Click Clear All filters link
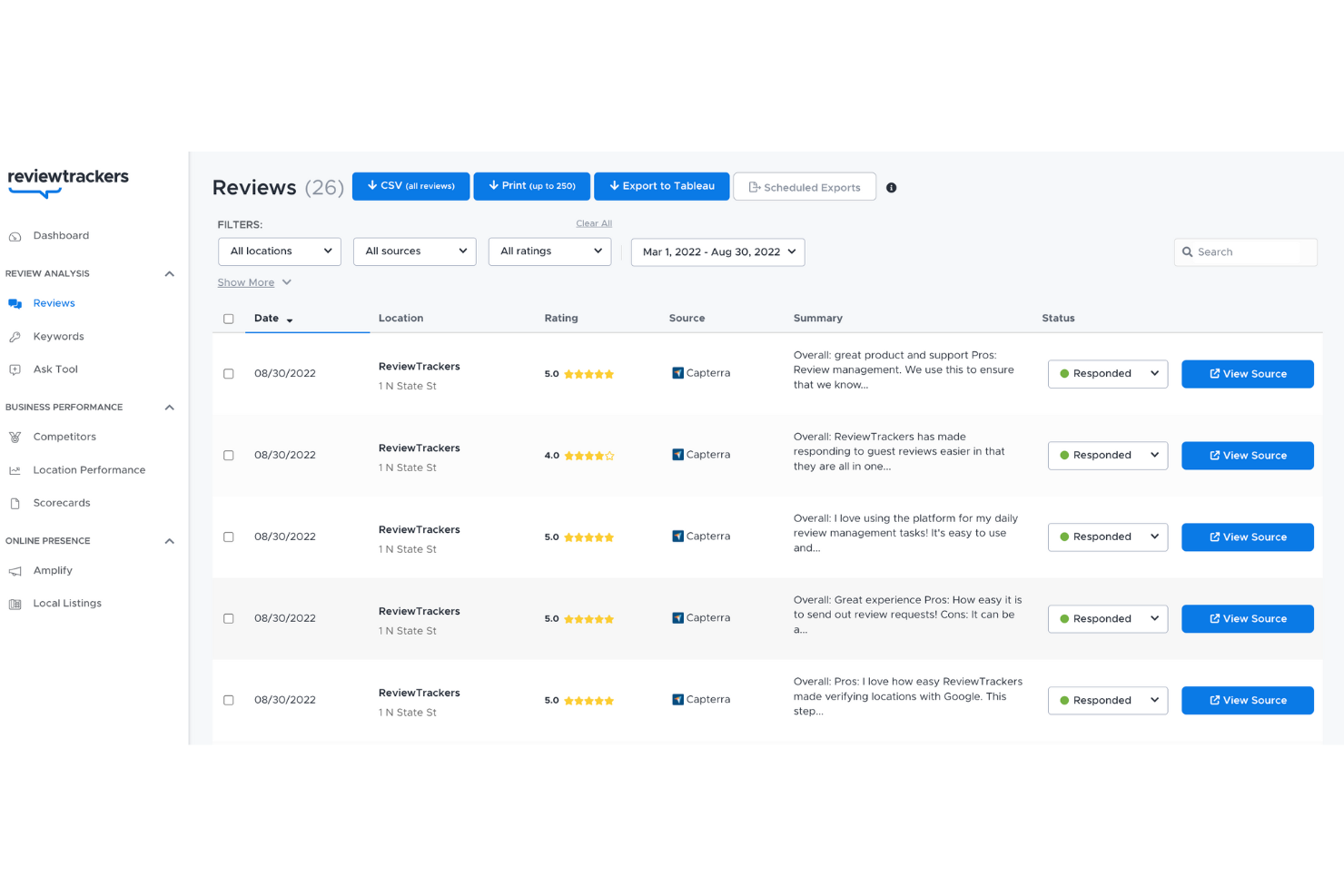 pos(594,223)
